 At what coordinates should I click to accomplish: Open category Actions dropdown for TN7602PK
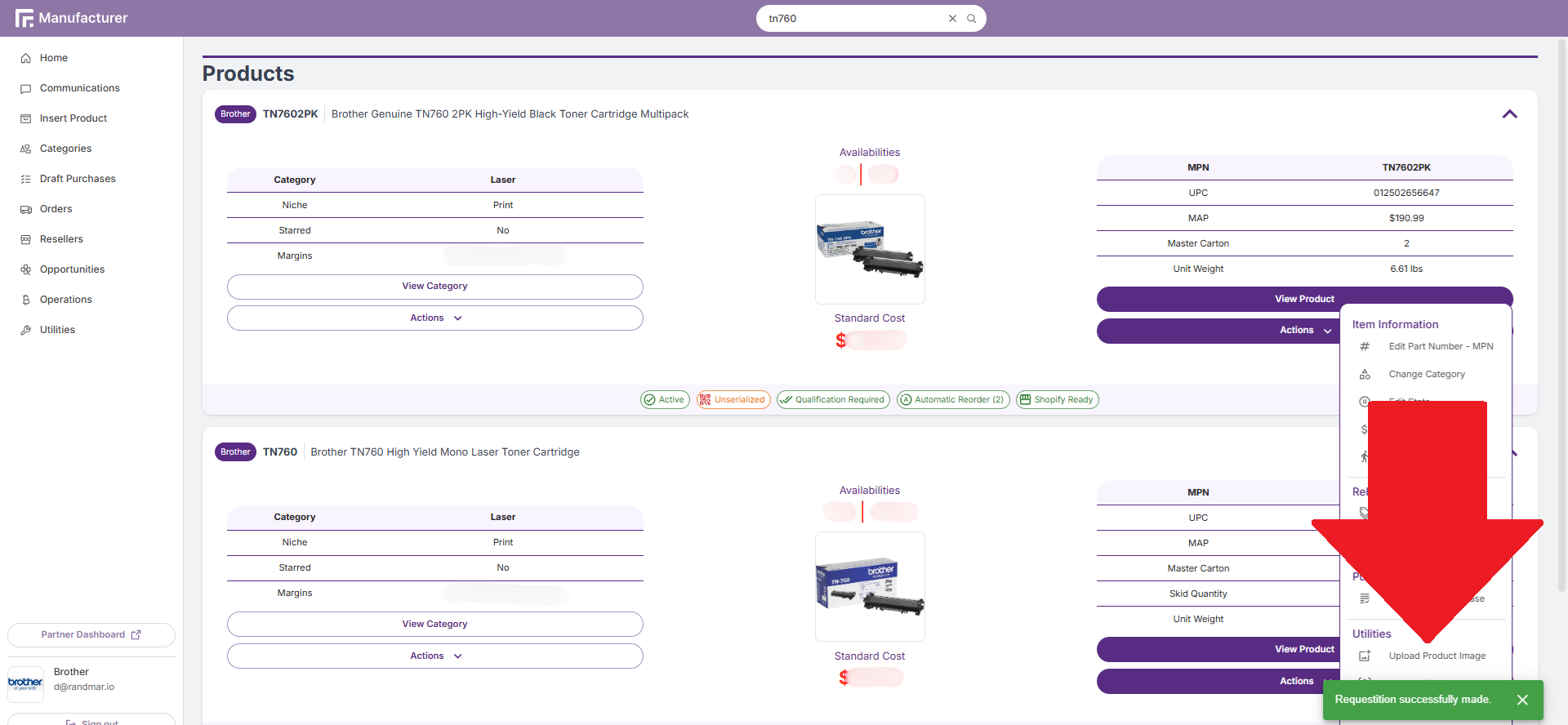435,318
